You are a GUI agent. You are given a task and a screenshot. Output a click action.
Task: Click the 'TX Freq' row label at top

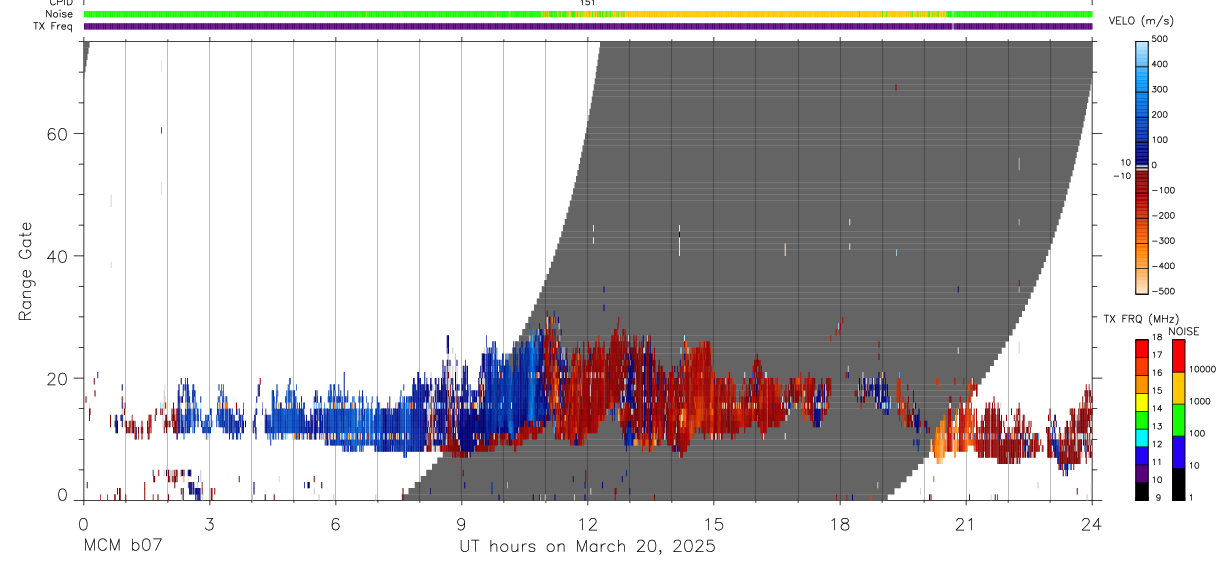coord(53,26)
